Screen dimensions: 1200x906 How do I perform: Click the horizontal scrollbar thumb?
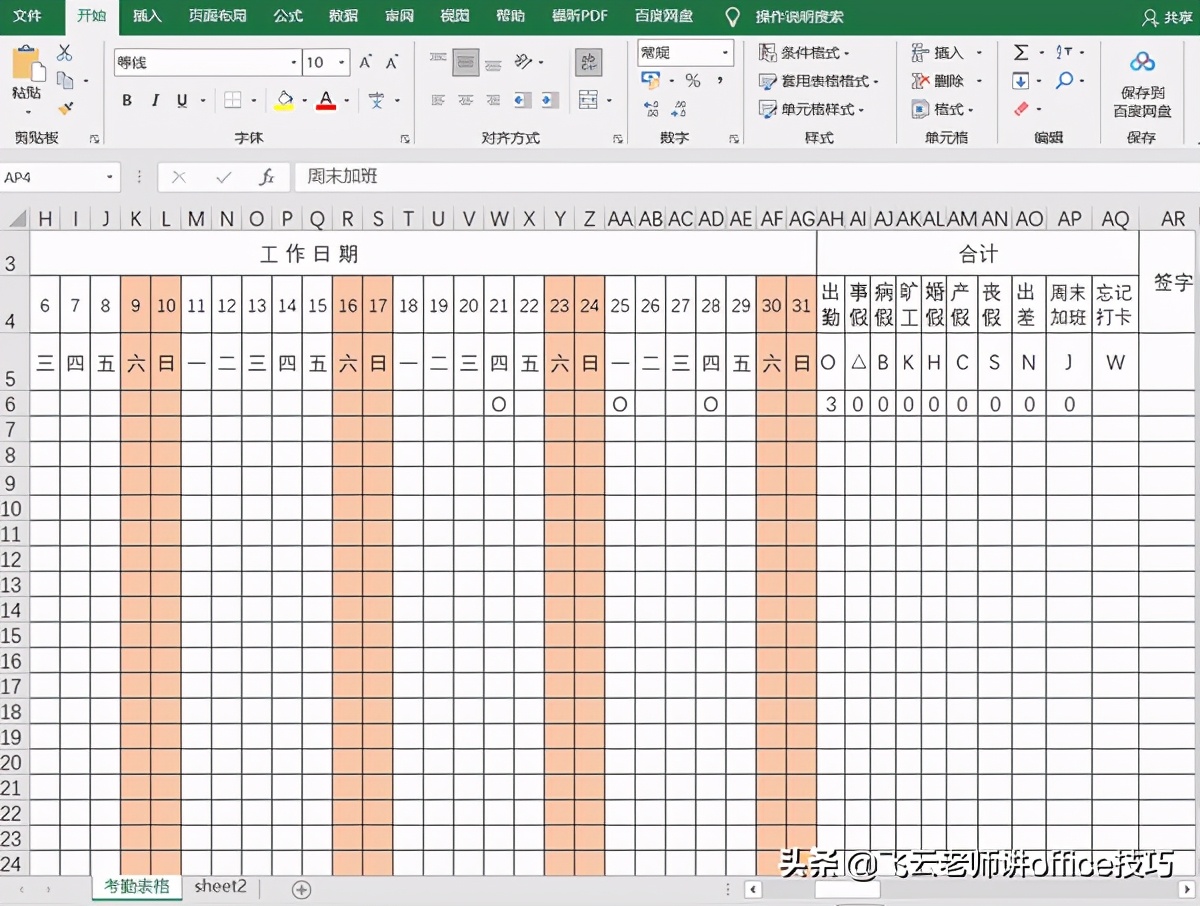click(847, 889)
